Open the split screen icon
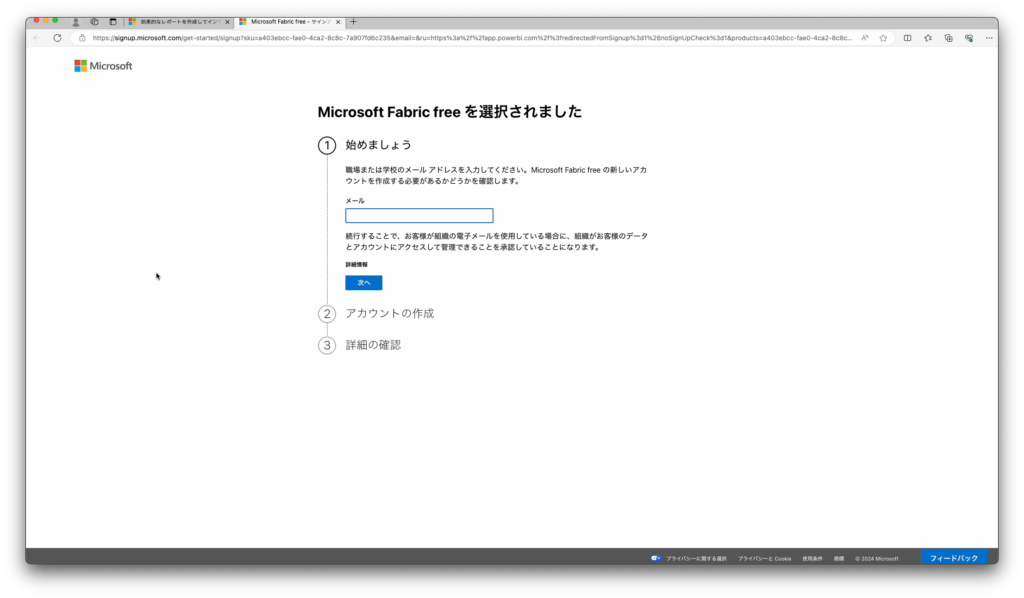This screenshot has width=1024, height=598. pyautogui.click(x=907, y=38)
